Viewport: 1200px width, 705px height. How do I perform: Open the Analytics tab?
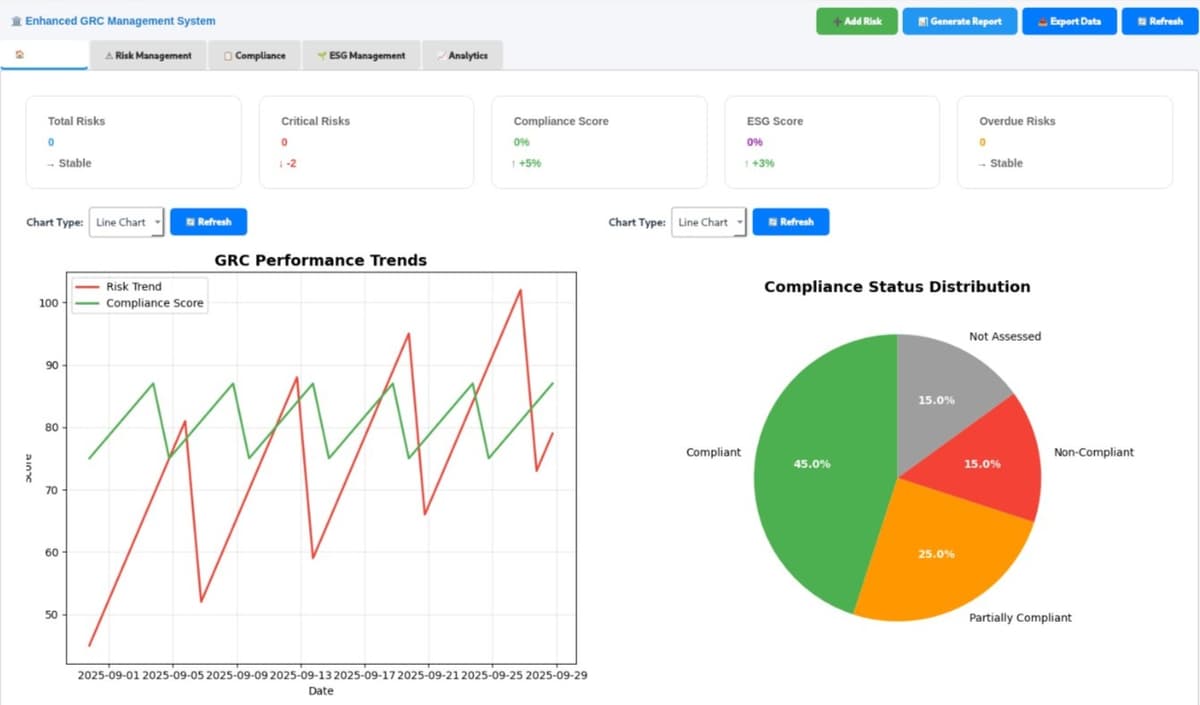coord(462,56)
